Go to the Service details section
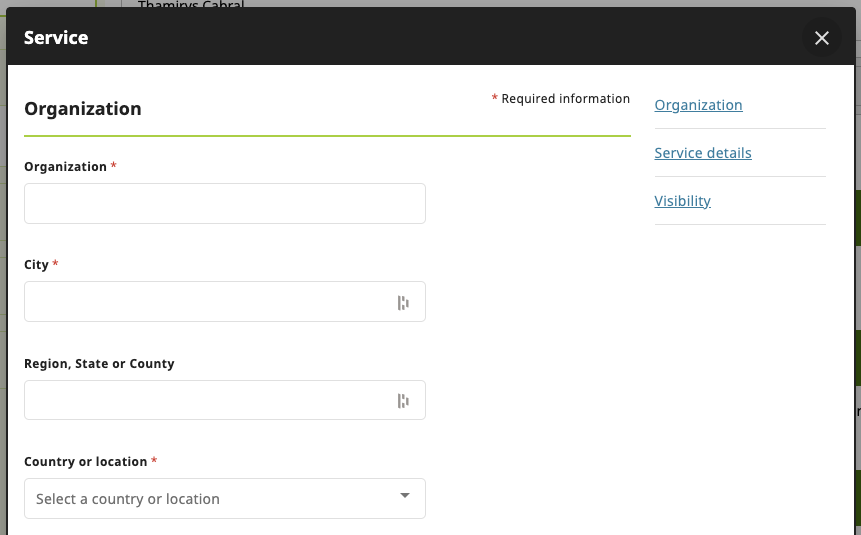This screenshot has width=861, height=535. click(x=703, y=153)
